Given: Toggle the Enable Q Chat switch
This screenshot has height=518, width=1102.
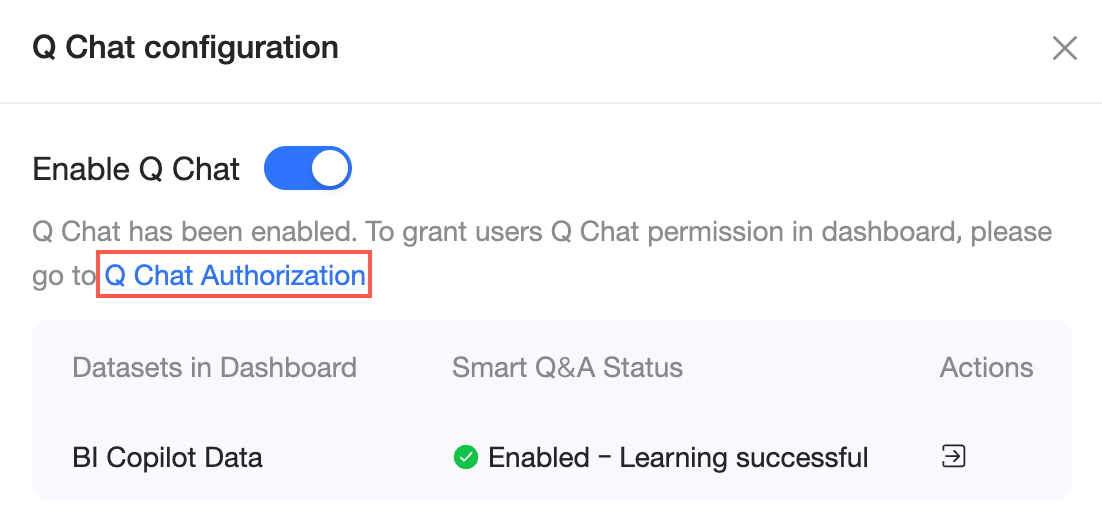Looking at the screenshot, I should (x=307, y=169).
